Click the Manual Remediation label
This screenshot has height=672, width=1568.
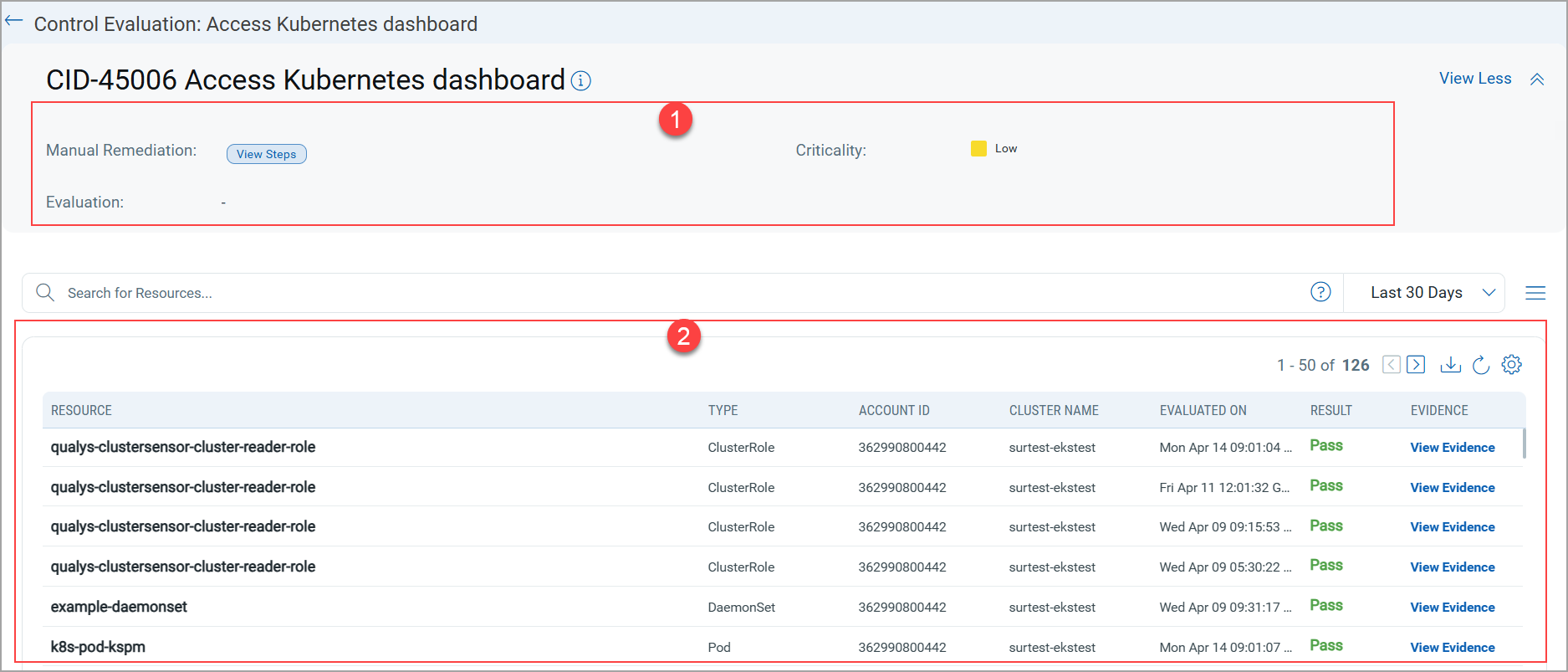pos(121,151)
